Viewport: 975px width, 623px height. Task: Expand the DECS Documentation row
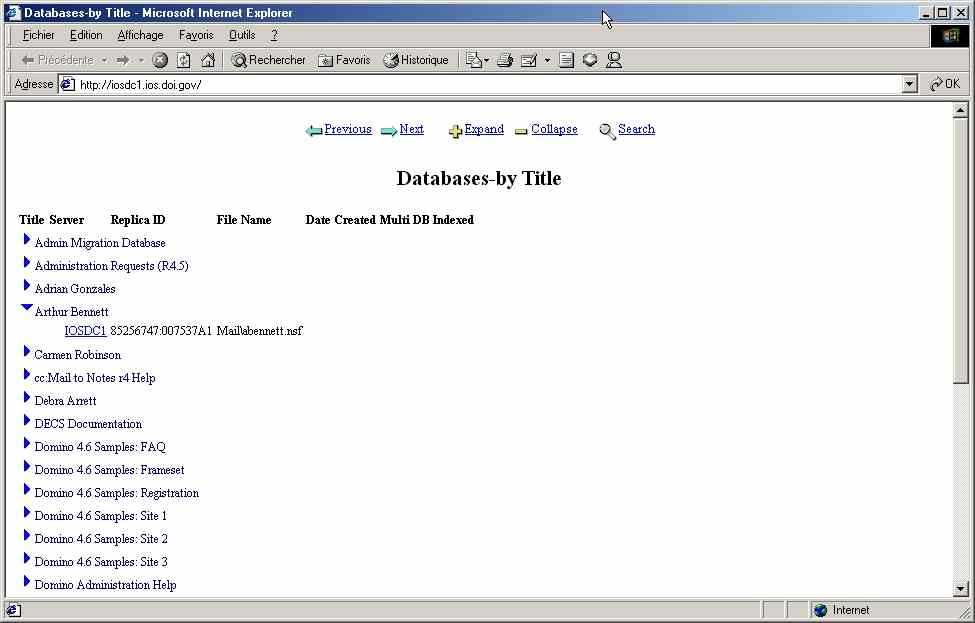(27, 420)
